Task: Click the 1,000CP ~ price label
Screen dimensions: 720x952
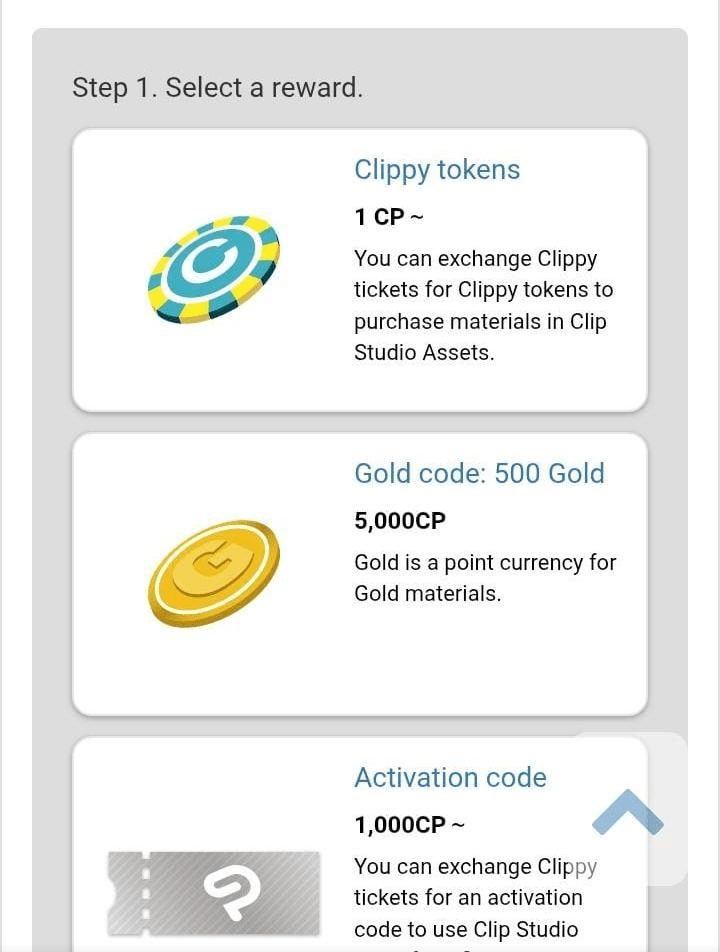Action: point(409,825)
